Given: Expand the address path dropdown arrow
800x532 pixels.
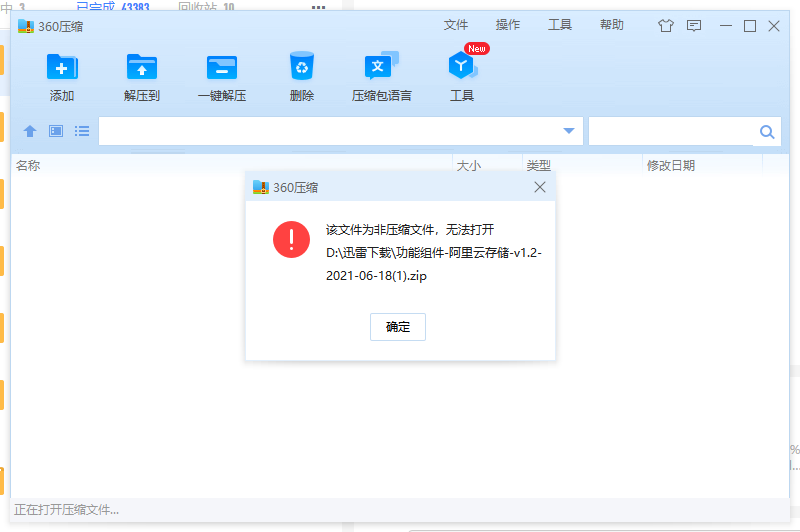Looking at the screenshot, I should tap(569, 131).
